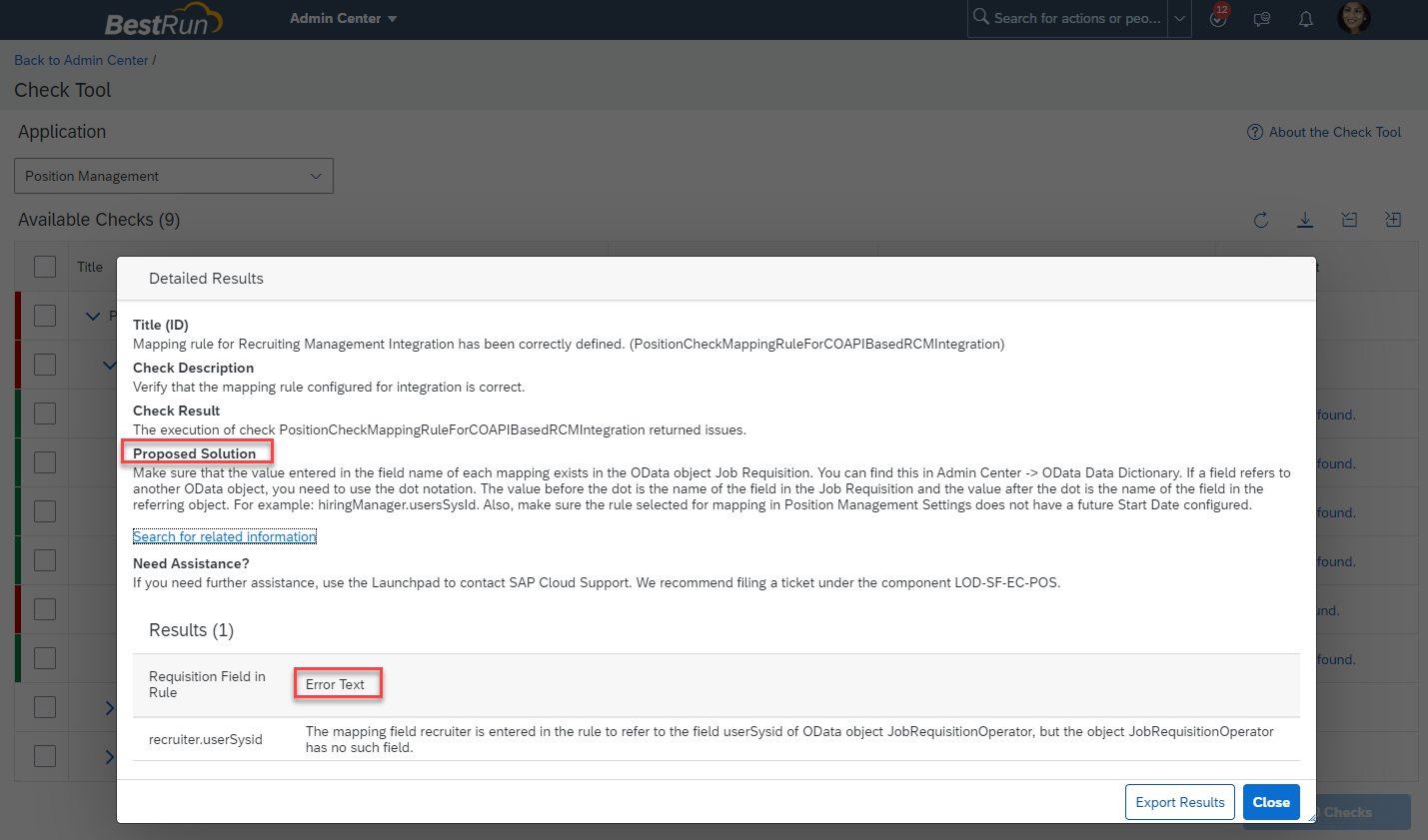Viewport: 1428px width, 840px height.
Task: Click the expand all rows icon
Action: point(1393,220)
